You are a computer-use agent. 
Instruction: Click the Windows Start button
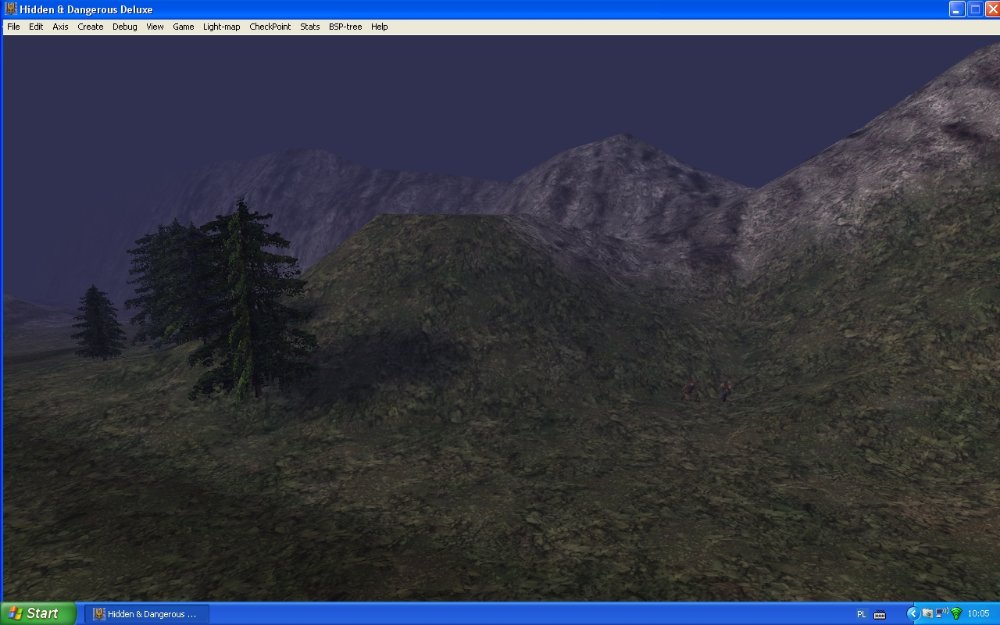point(38,613)
